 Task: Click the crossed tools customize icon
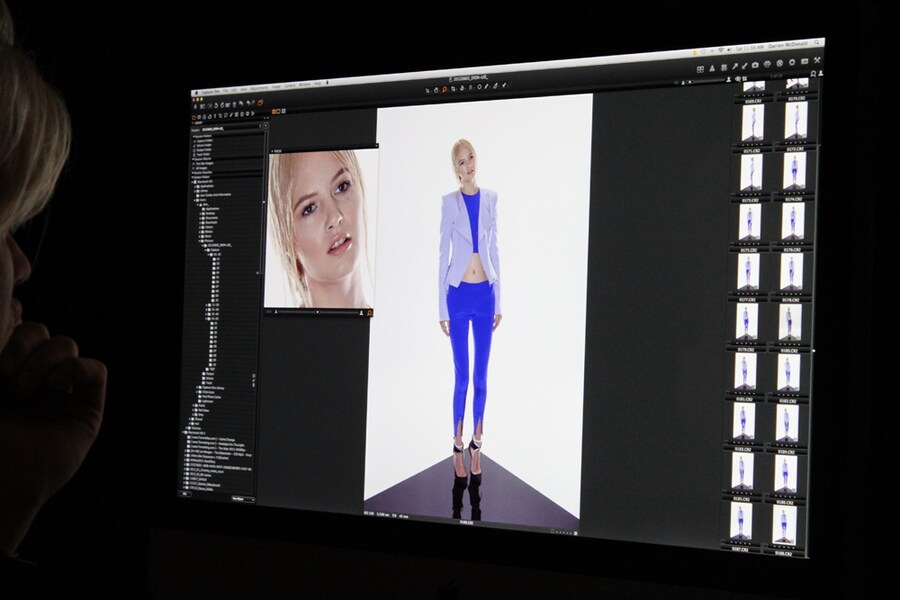[817, 60]
